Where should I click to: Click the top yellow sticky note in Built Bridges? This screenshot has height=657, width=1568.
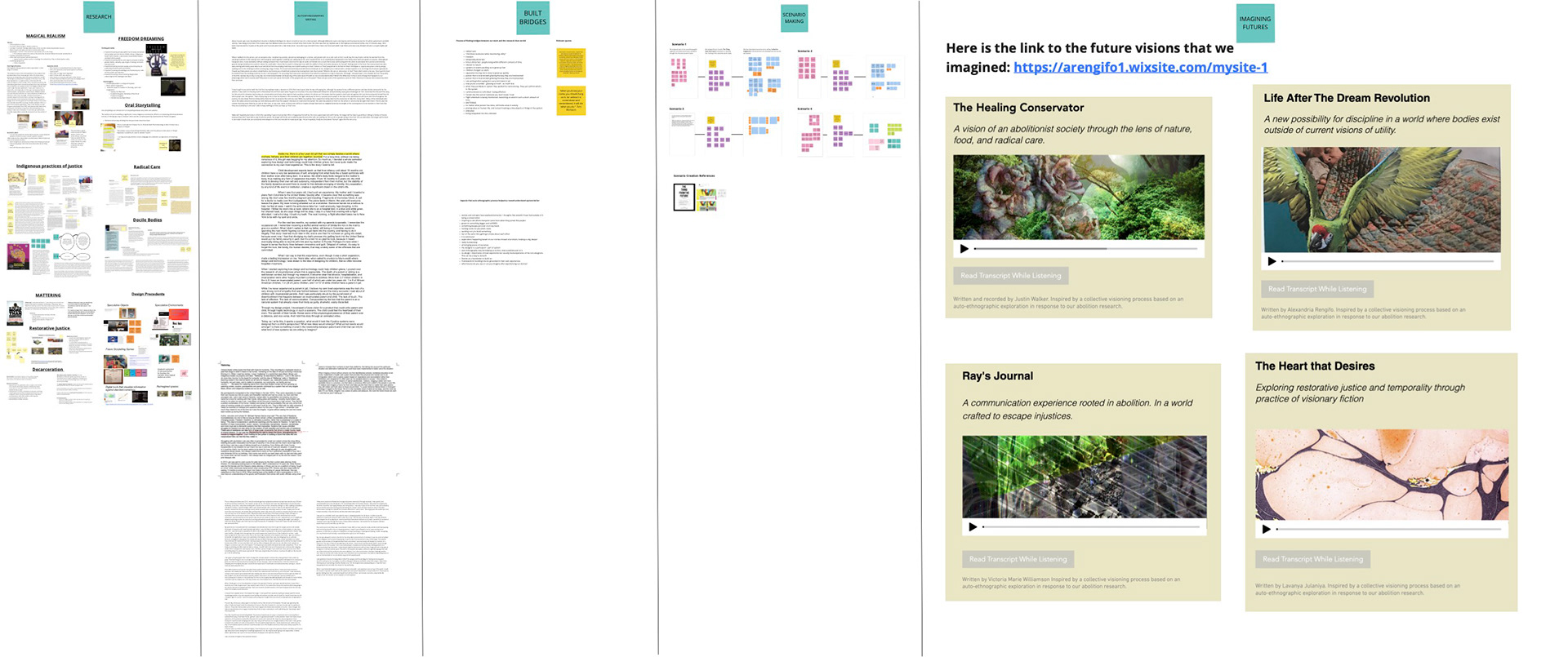click(x=571, y=63)
